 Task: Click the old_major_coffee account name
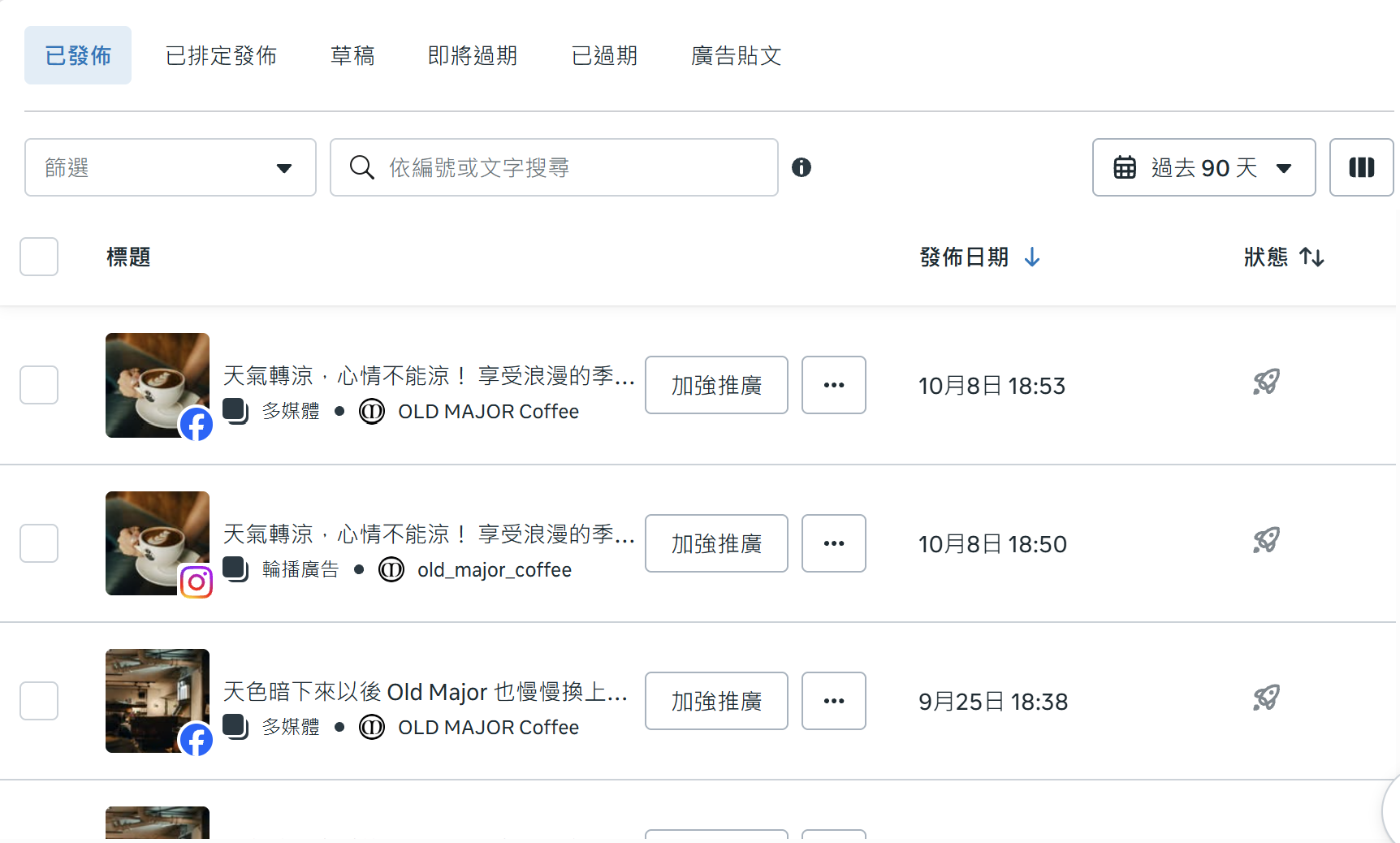tap(495, 569)
